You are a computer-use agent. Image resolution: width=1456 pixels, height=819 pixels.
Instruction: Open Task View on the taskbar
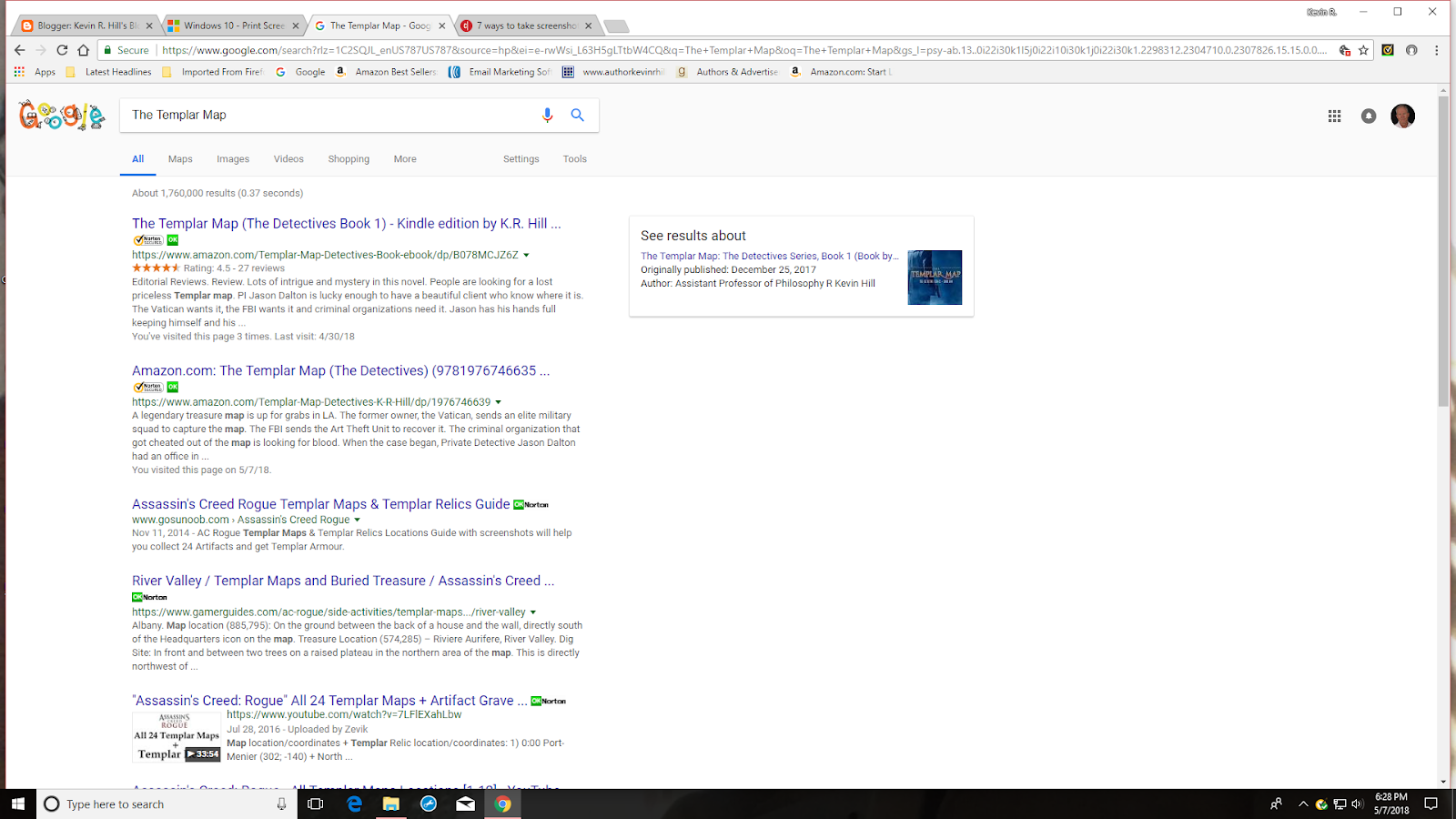[316, 804]
